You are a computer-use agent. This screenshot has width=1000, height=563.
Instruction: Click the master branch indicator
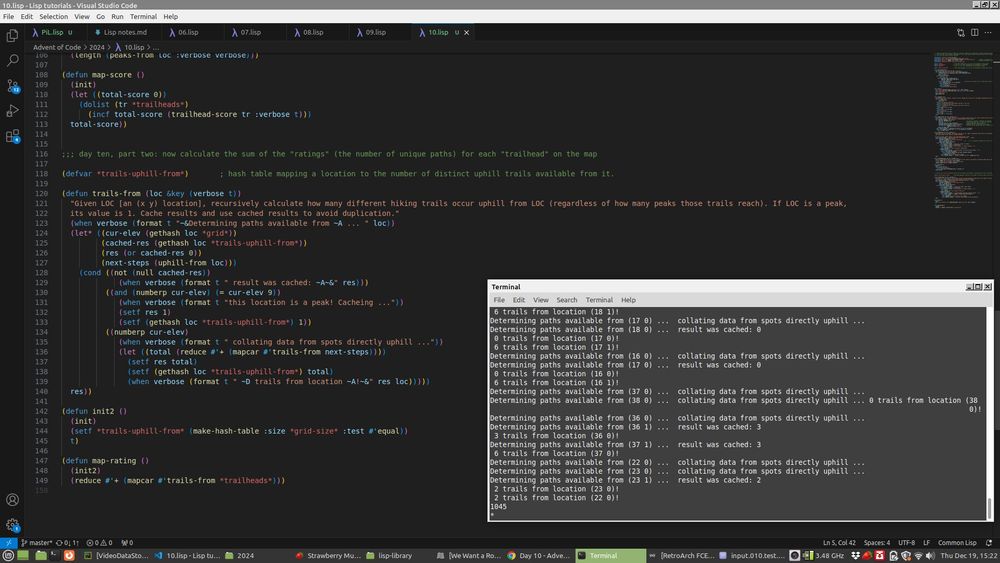click(x=38, y=542)
